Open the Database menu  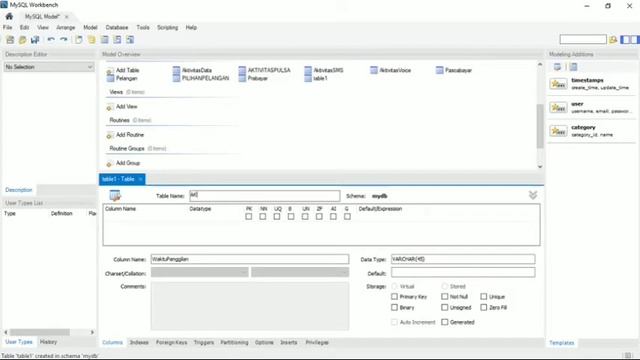click(117, 27)
